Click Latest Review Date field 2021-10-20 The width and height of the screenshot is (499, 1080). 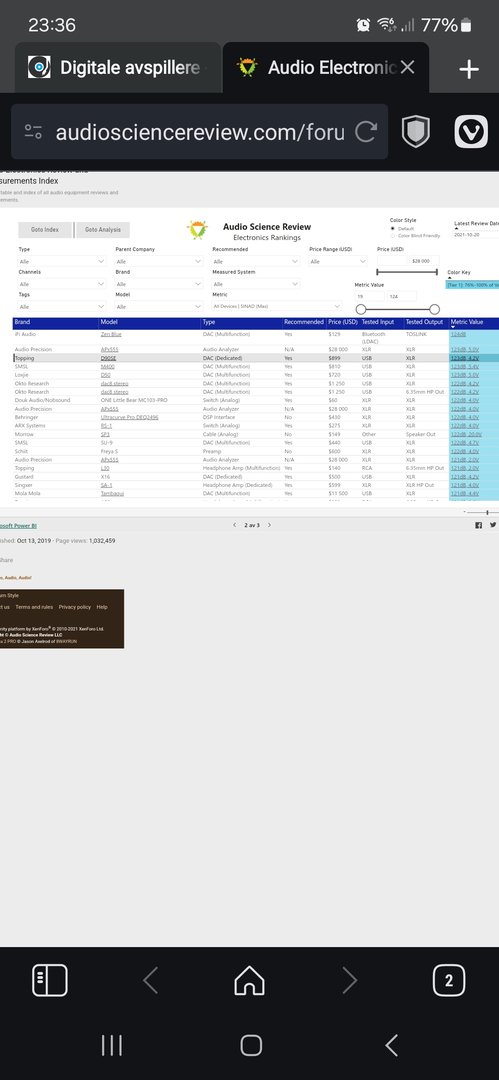click(476, 235)
